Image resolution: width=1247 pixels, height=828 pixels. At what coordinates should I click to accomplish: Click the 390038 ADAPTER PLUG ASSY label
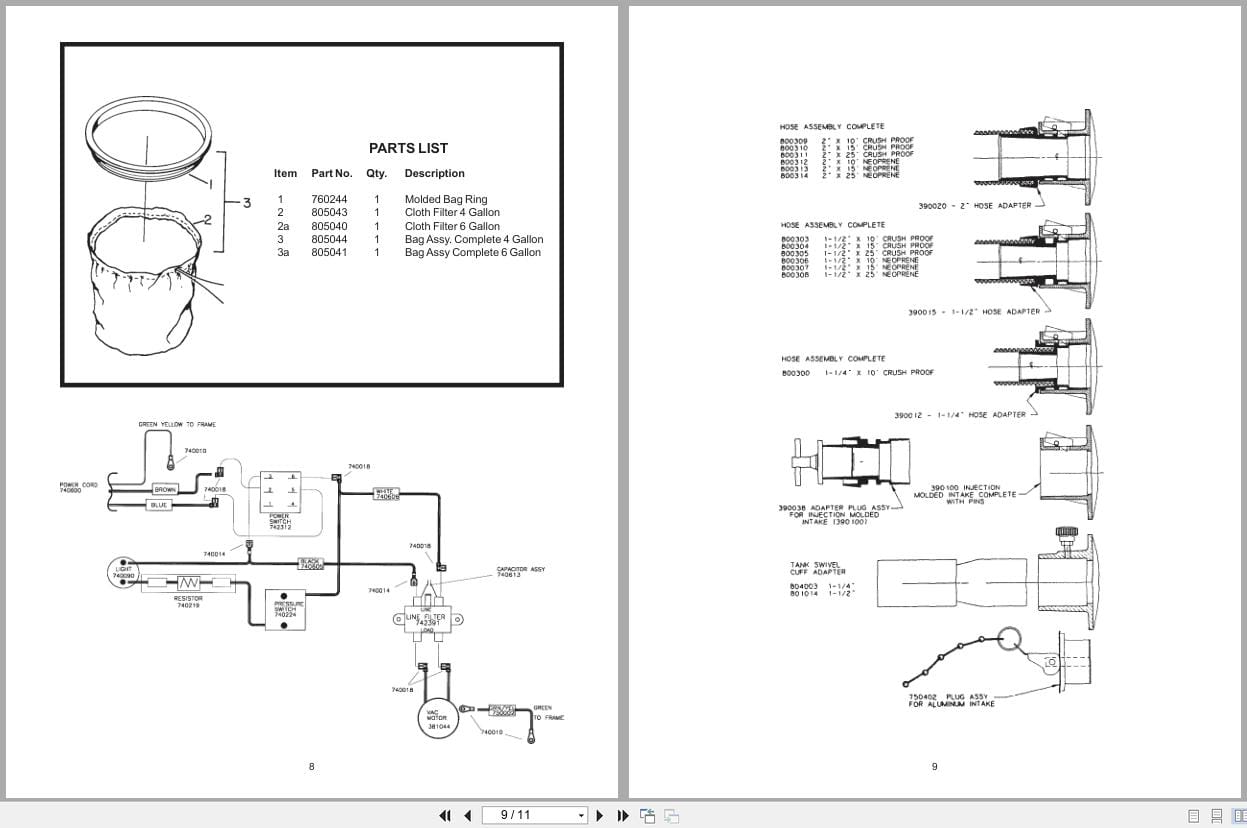tap(834, 514)
